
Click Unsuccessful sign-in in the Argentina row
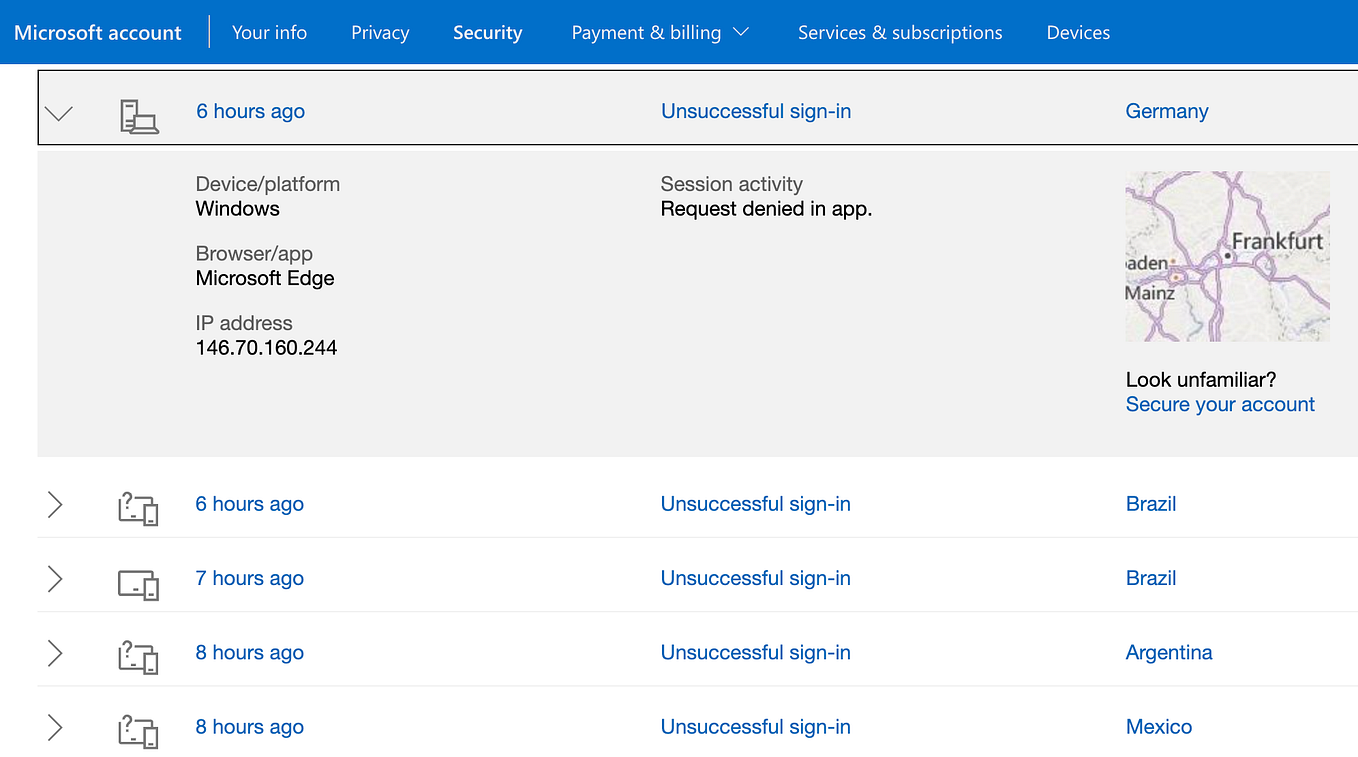click(x=756, y=652)
